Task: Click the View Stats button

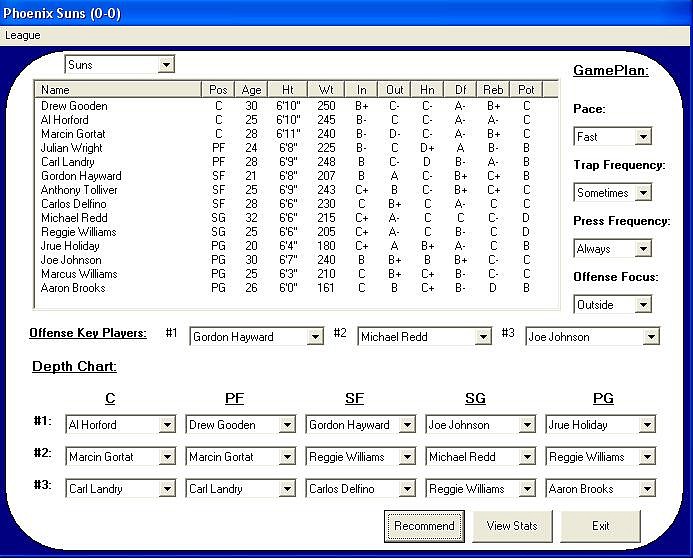Action: pyautogui.click(x=512, y=526)
